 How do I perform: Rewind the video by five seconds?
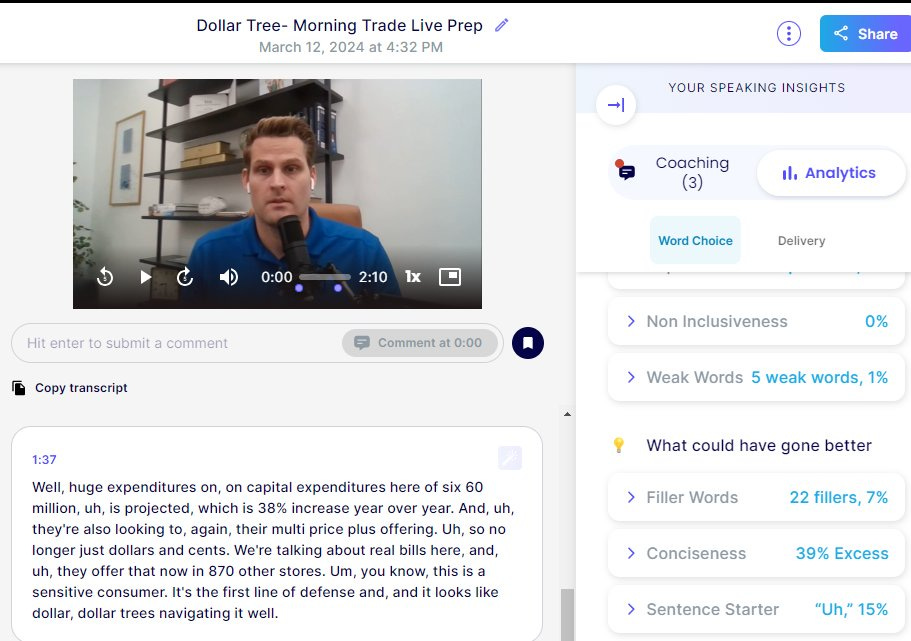click(x=105, y=277)
